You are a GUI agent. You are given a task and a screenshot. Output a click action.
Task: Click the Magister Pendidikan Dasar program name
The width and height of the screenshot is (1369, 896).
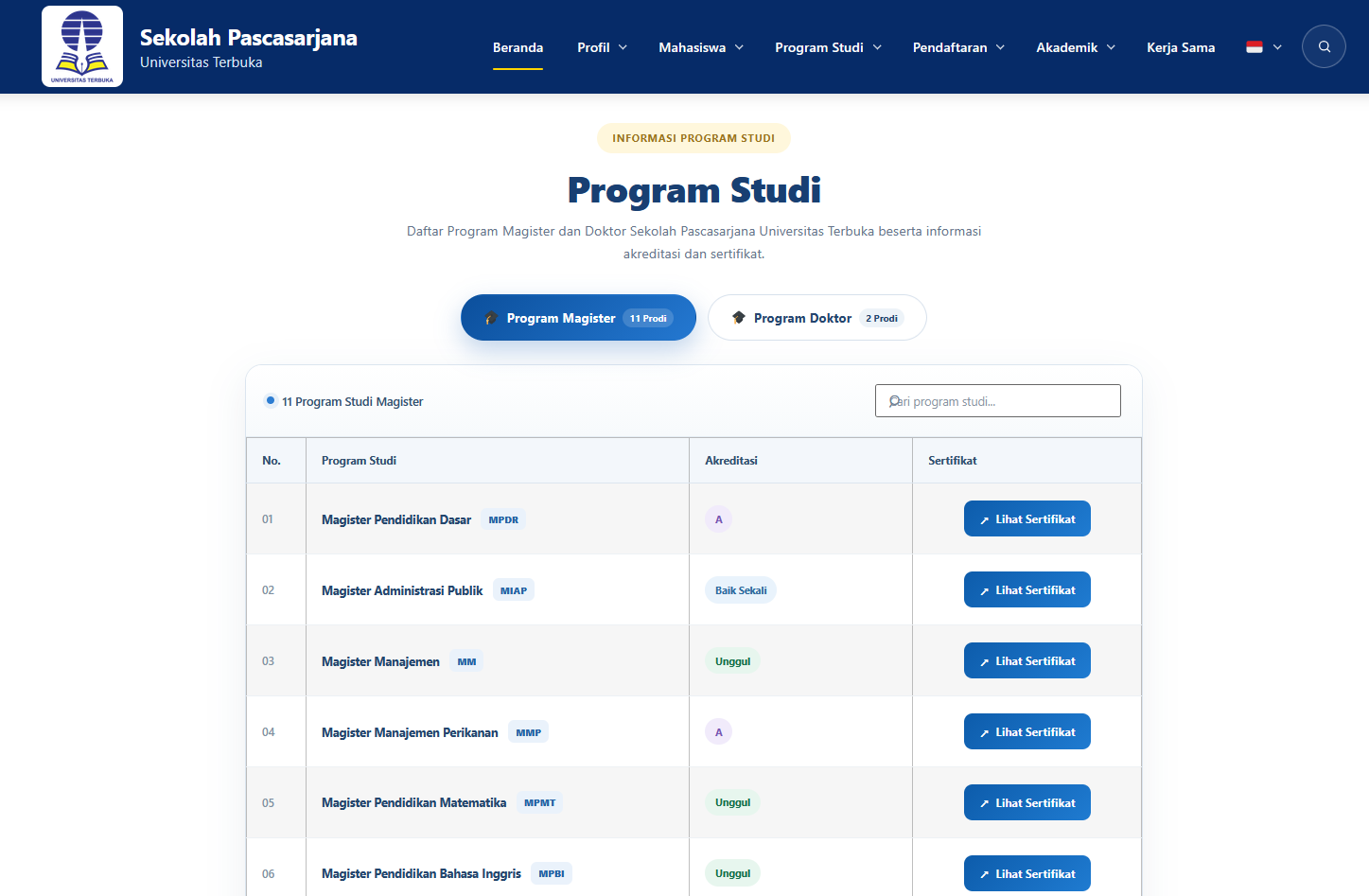[396, 519]
